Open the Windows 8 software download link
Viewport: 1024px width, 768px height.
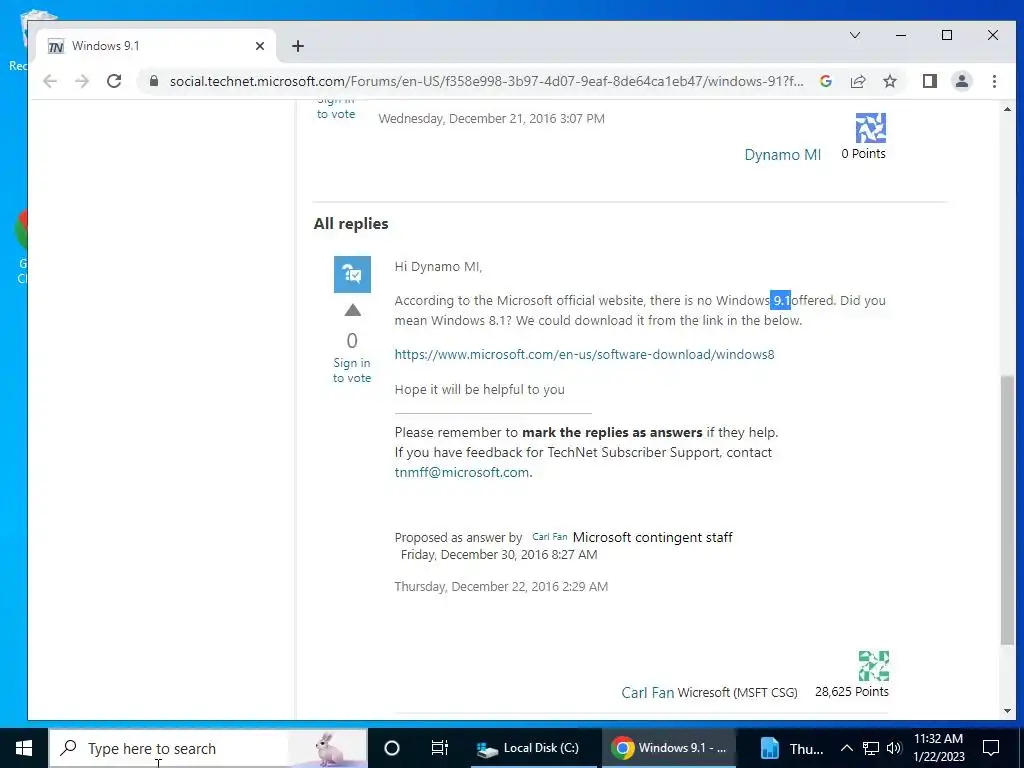click(x=584, y=355)
